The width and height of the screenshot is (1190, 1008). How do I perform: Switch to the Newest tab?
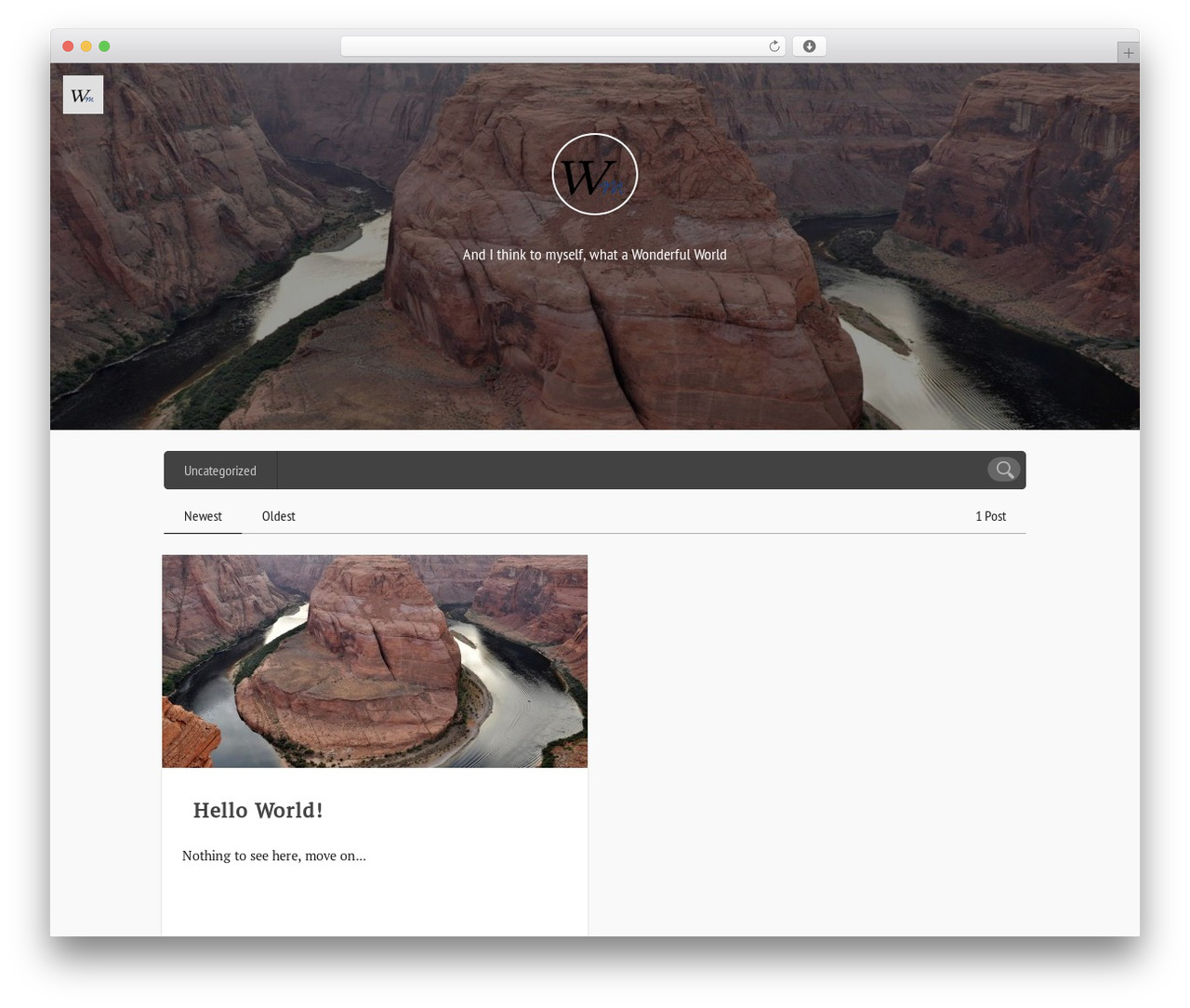coord(203,516)
